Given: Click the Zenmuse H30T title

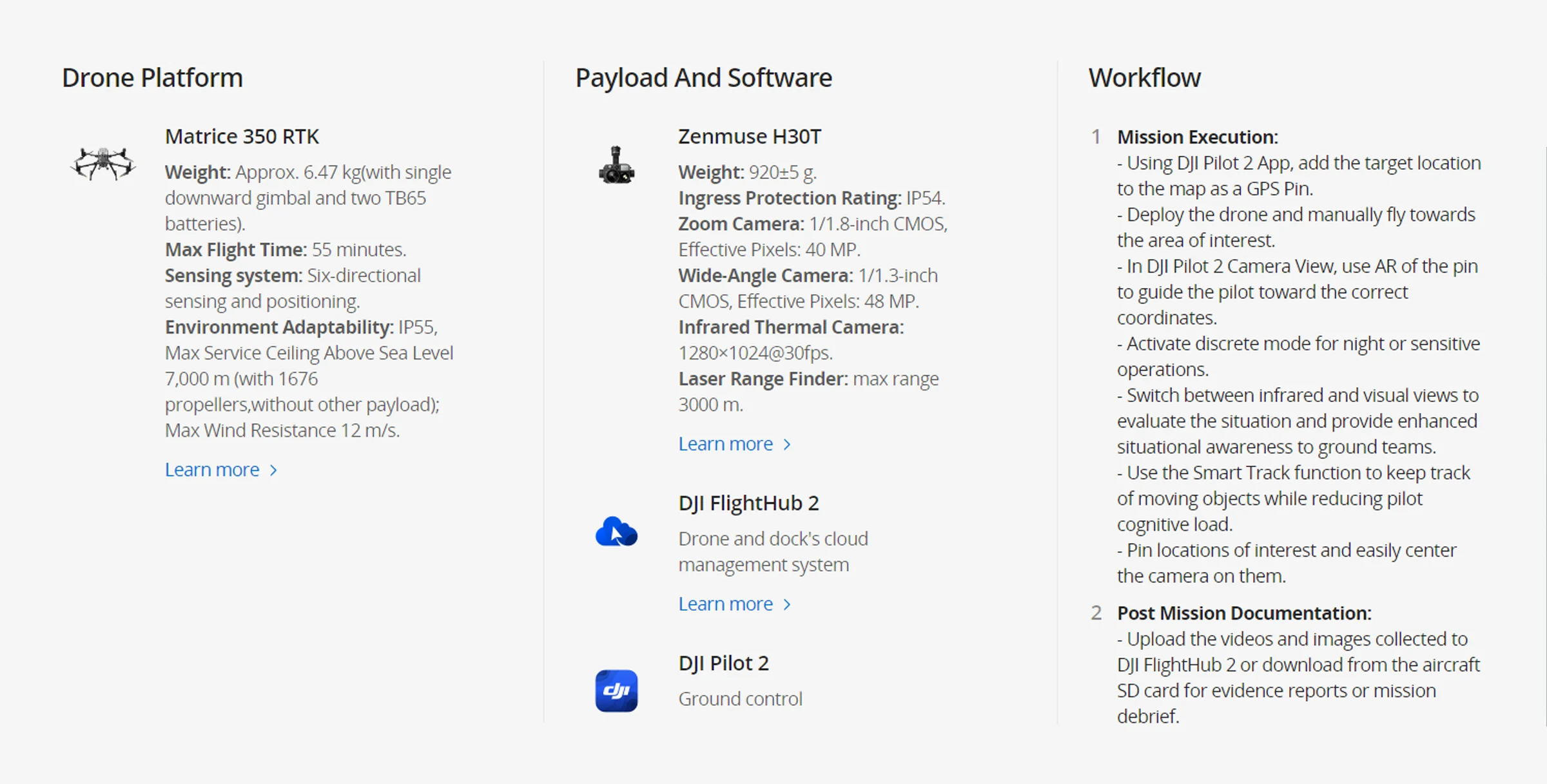Looking at the screenshot, I should (750, 137).
